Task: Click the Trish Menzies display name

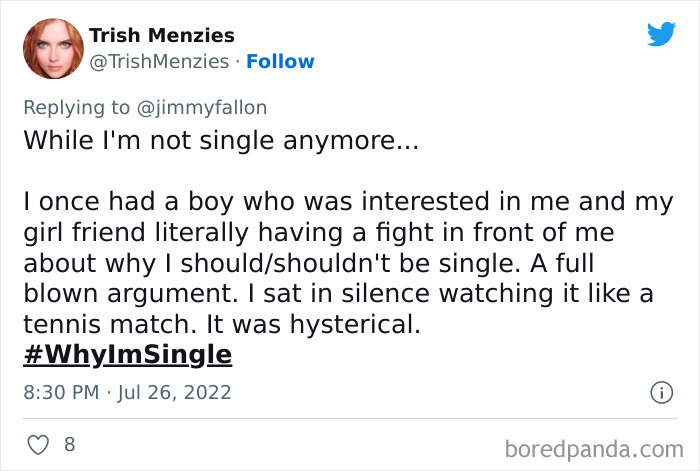Action: click(162, 36)
